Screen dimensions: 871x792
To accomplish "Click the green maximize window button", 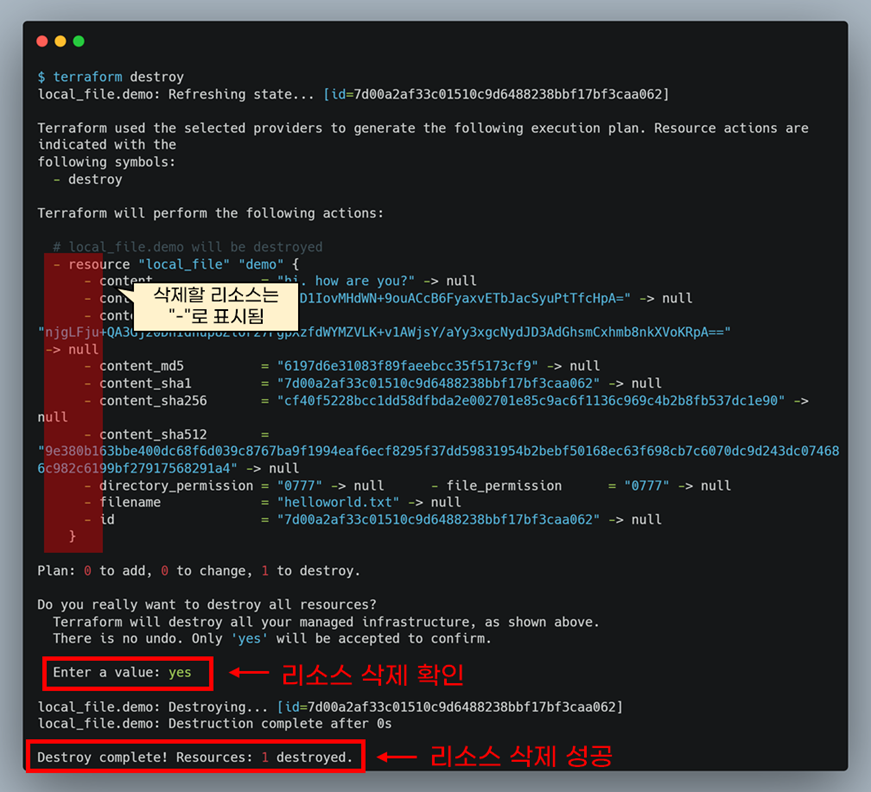I will tap(79, 41).
